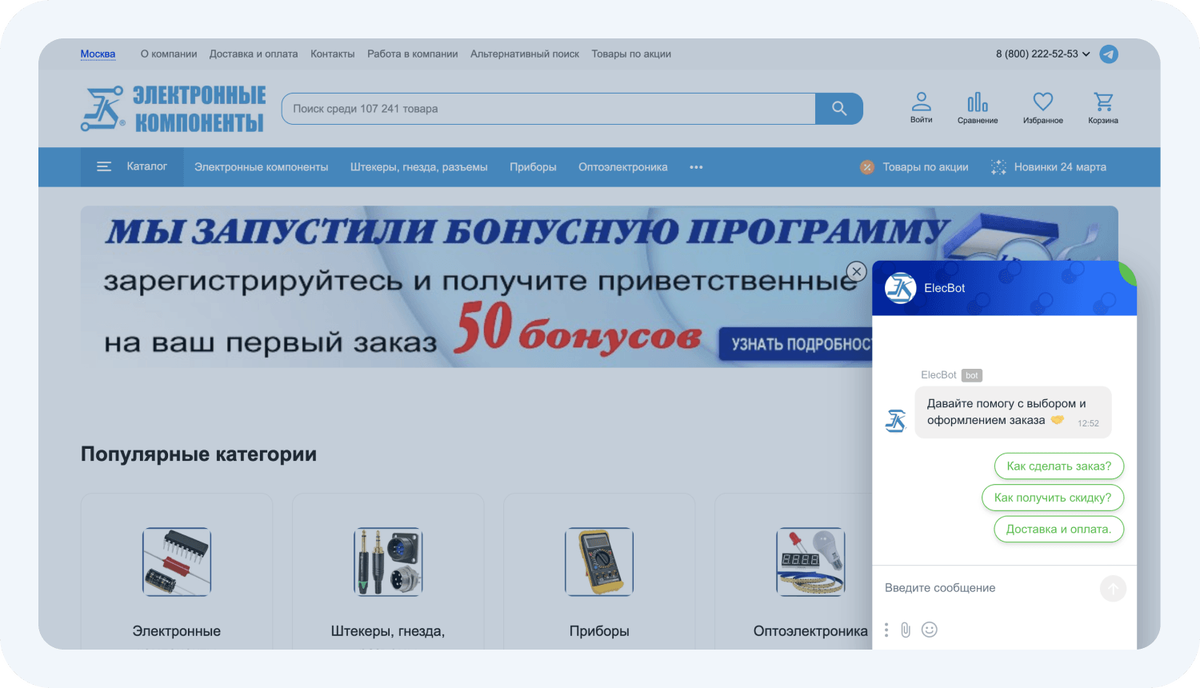Image resolution: width=1200 pixels, height=688 pixels.
Task: Open the Telegram icon near the phone number
Action: pyautogui.click(x=1109, y=54)
